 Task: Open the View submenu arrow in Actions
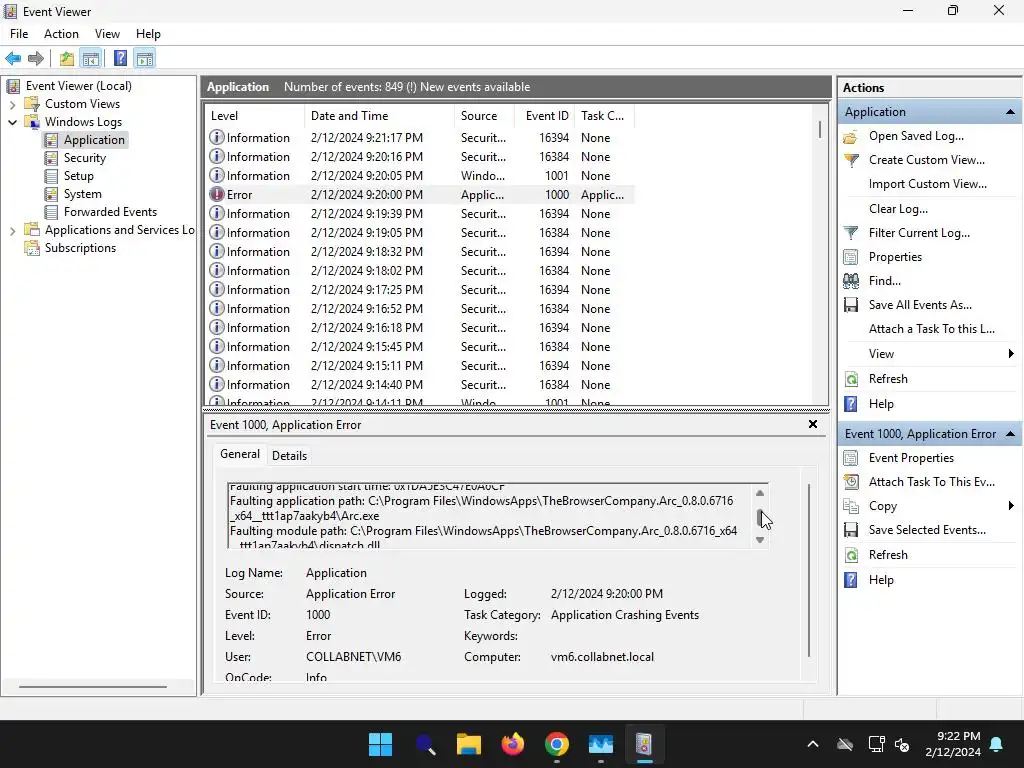point(1011,354)
